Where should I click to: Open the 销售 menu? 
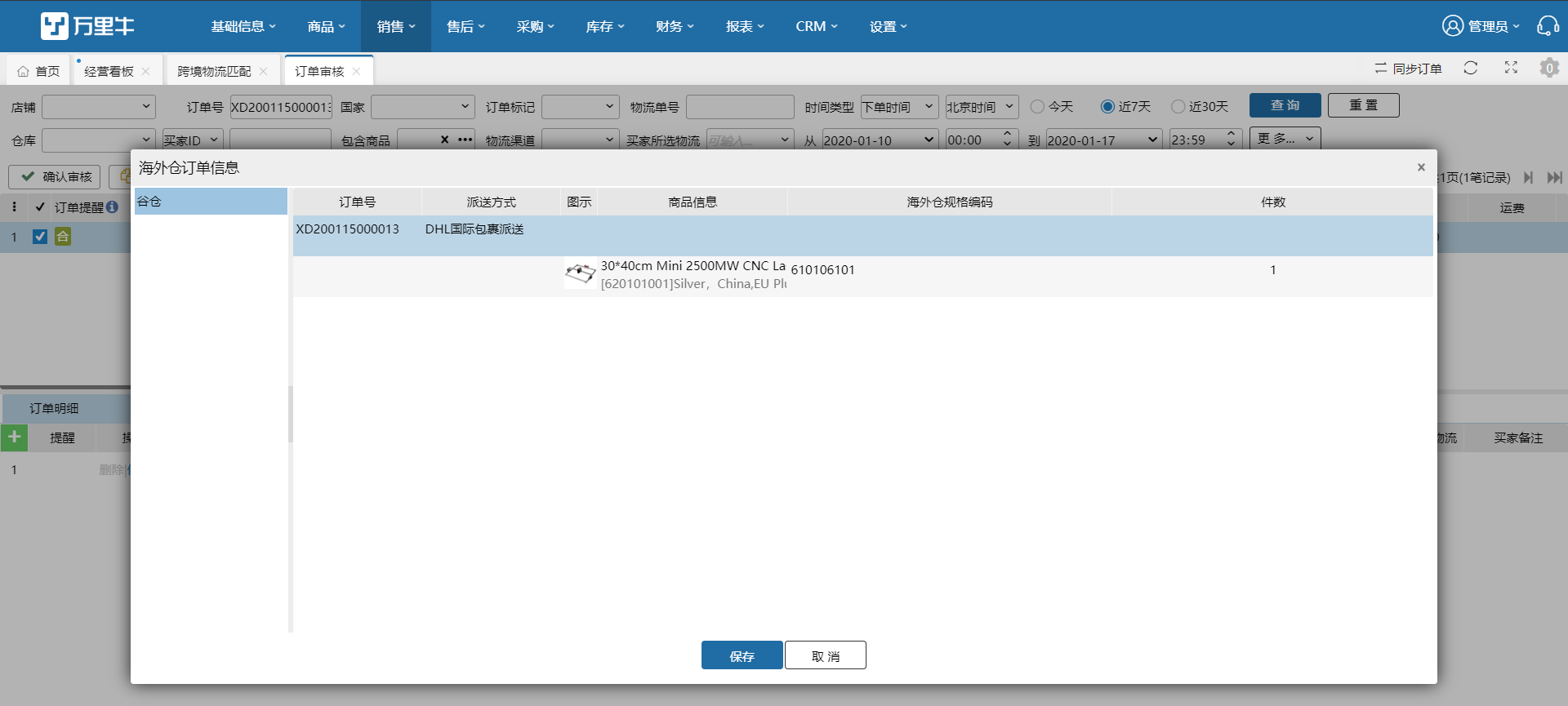click(x=396, y=26)
